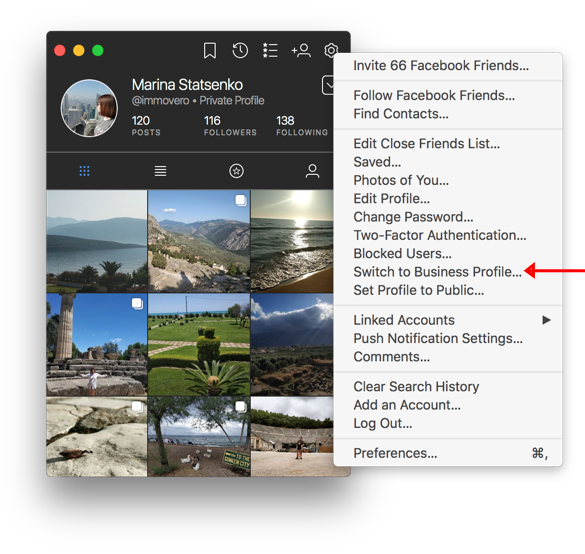Image resolution: width=585 pixels, height=554 pixels.
Task: Choose Set Profile to Public
Action: point(419,290)
